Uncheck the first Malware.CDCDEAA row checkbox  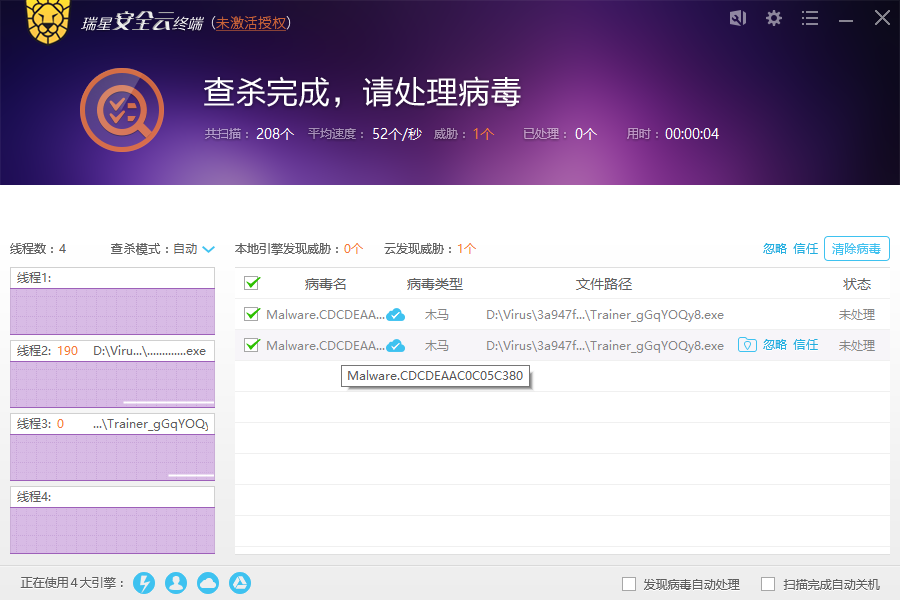tap(252, 314)
